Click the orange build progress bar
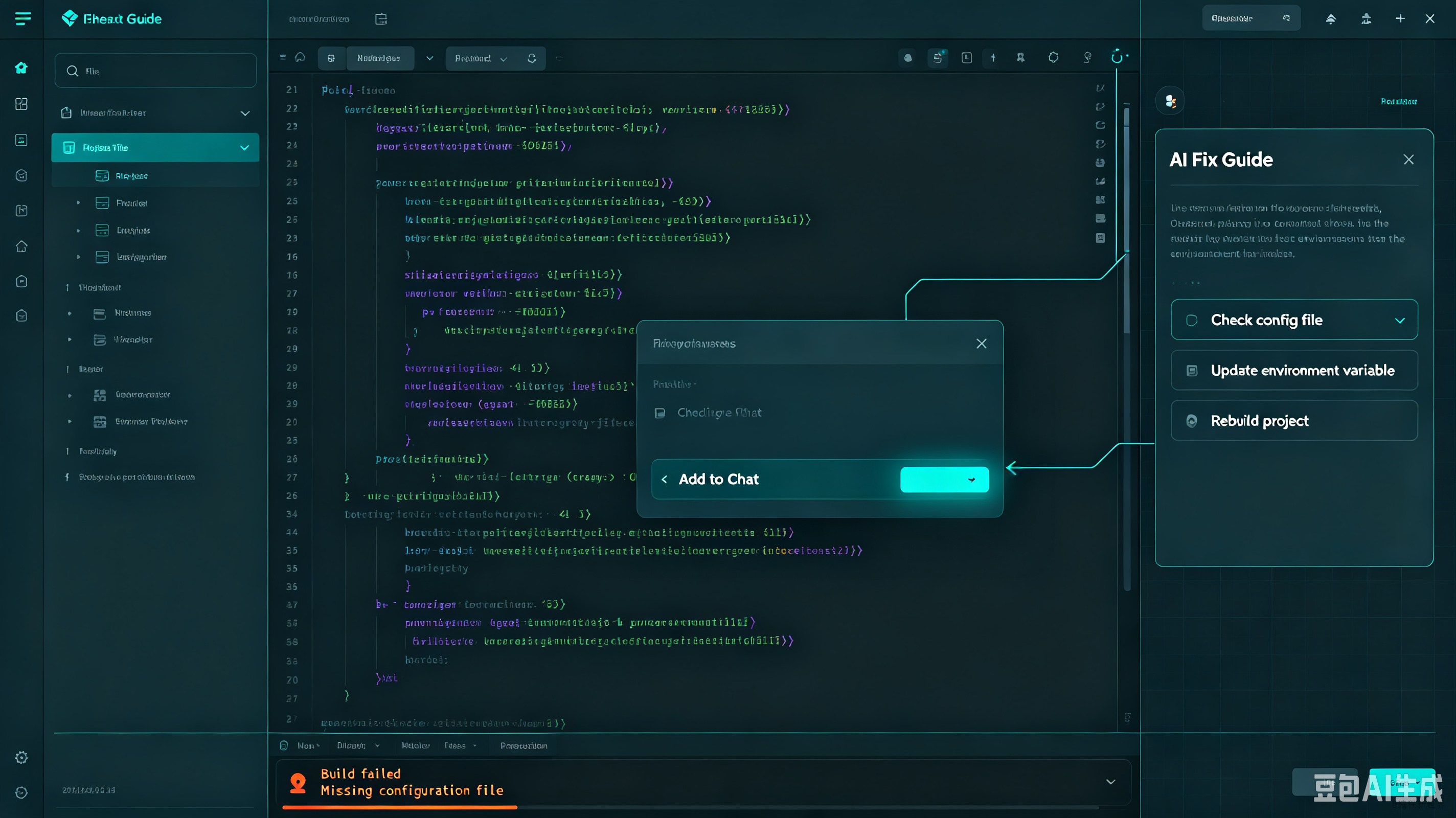 click(400, 807)
